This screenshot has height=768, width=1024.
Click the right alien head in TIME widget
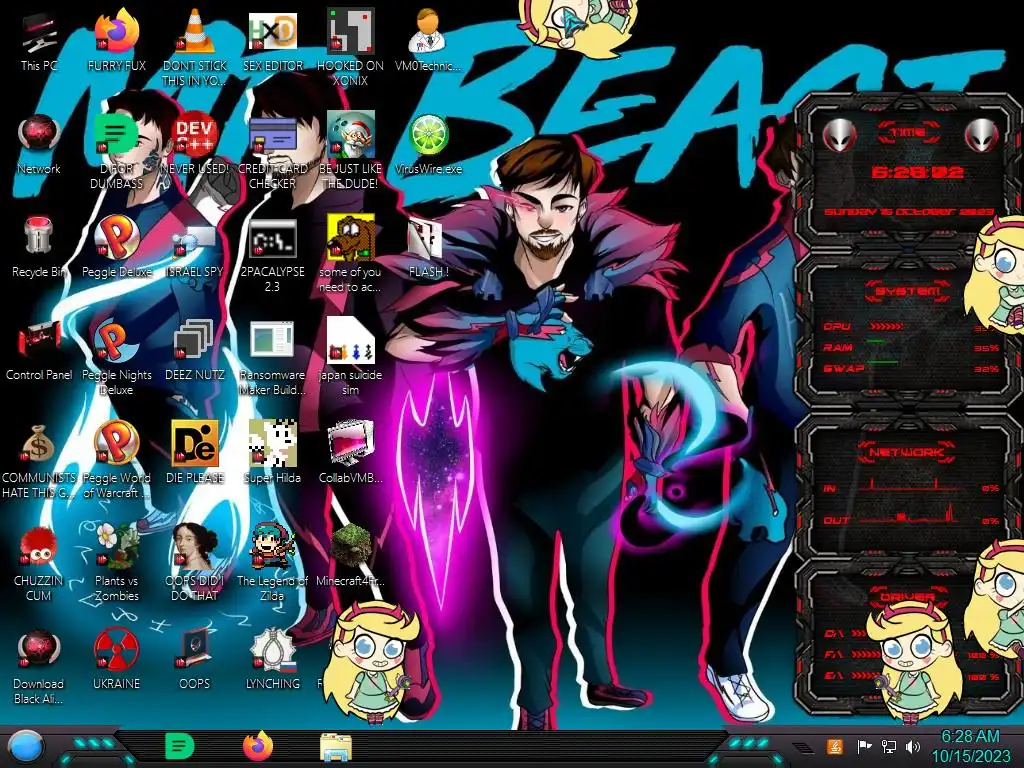[982, 136]
